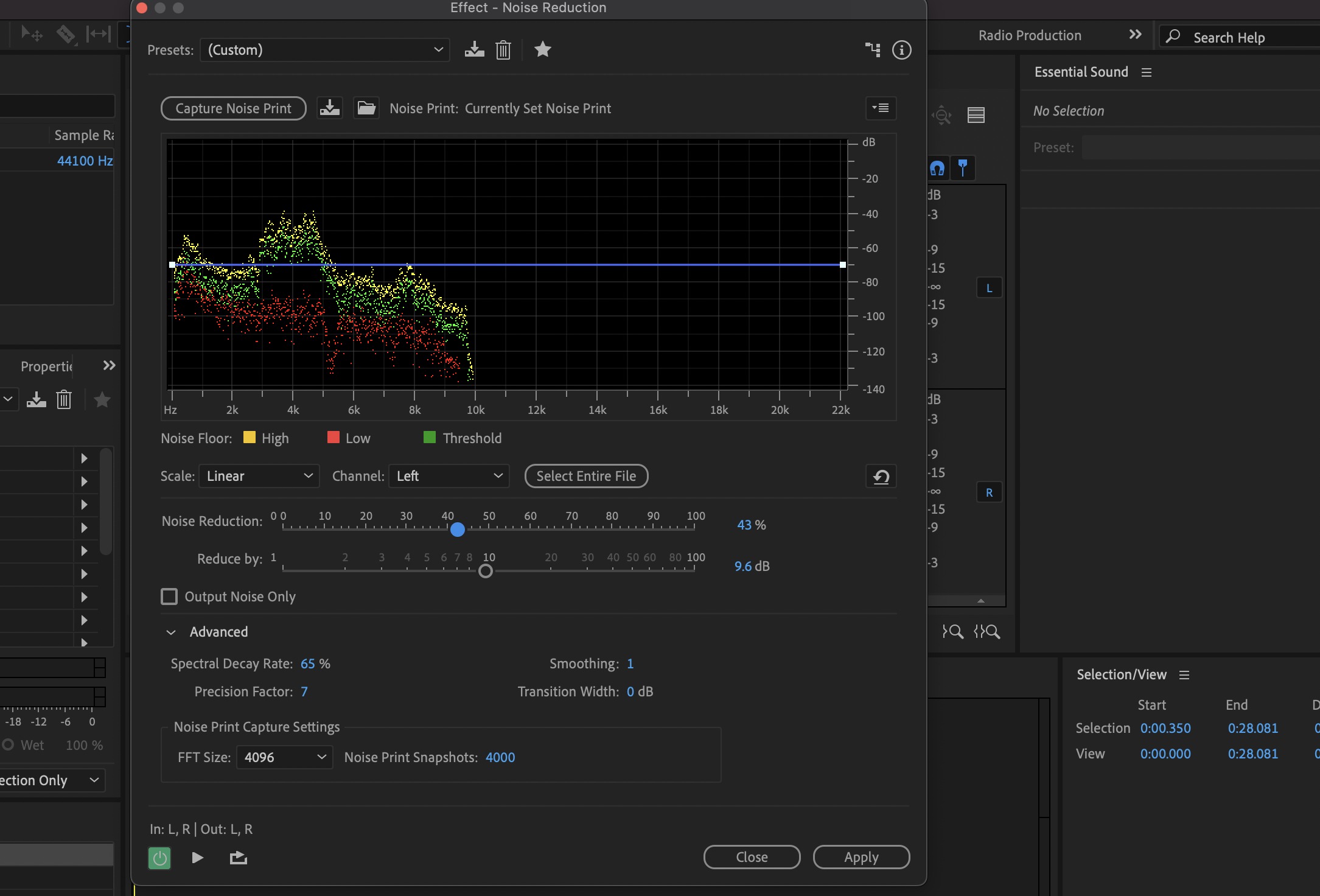The height and width of the screenshot is (896, 1320).
Task: Delete effects rack preset in left panel
Action: click(x=64, y=400)
